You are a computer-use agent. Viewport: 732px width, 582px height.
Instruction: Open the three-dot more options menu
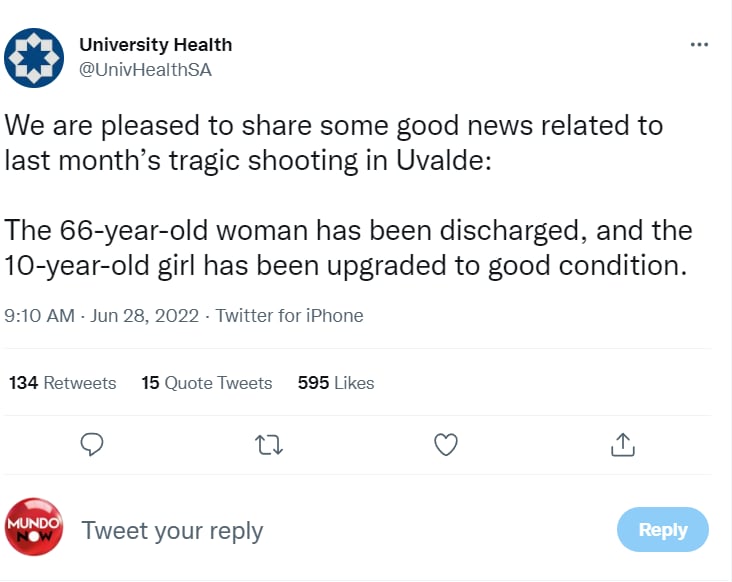tap(699, 45)
